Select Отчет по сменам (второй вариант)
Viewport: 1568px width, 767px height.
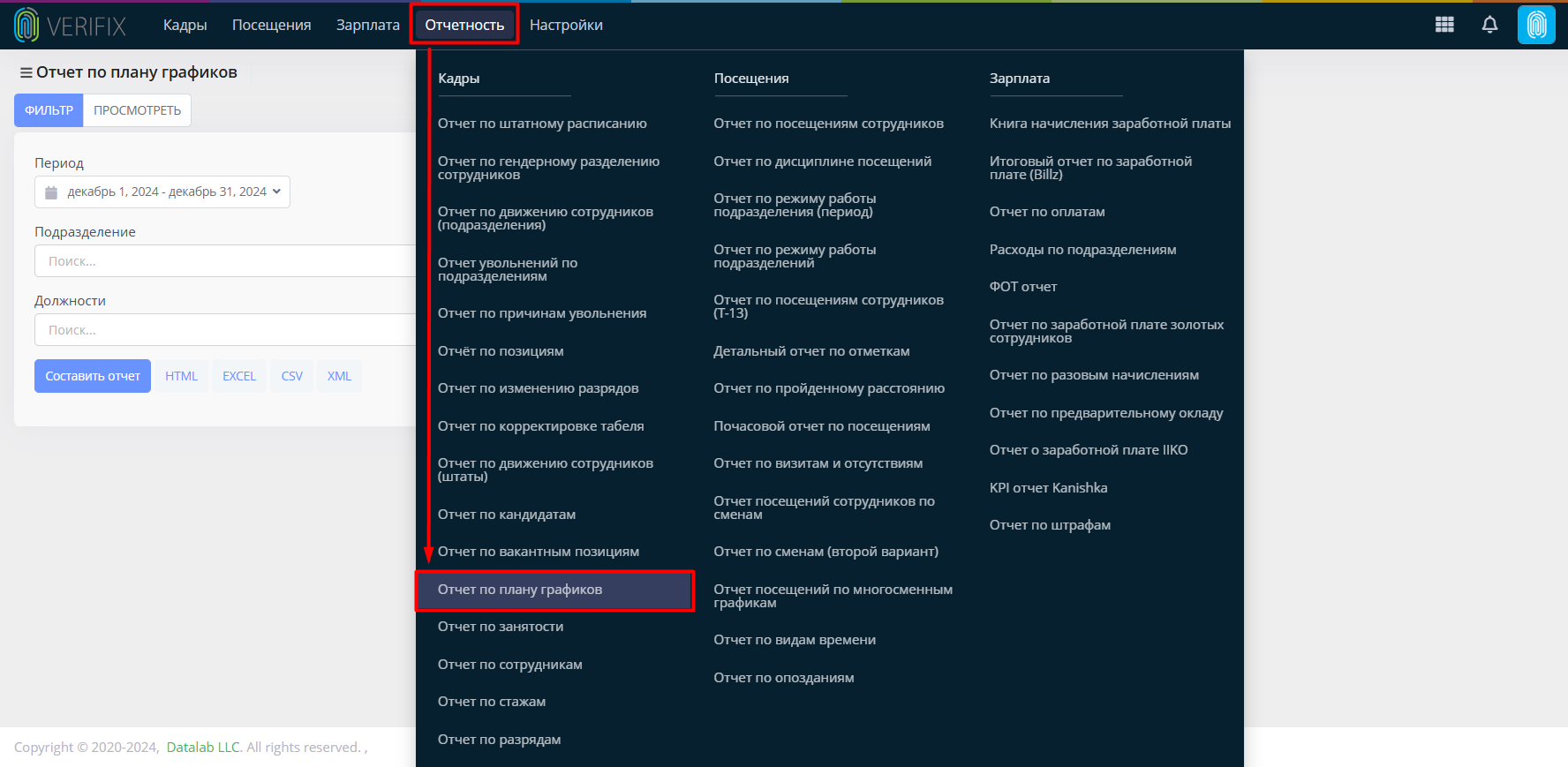click(826, 552)
